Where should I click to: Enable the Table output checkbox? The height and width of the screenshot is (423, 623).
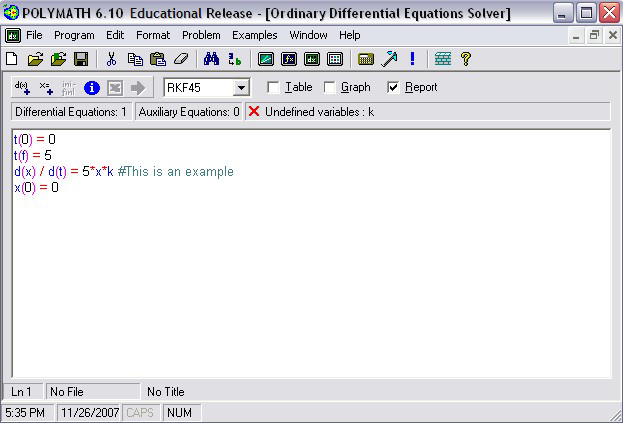point(273,87)
